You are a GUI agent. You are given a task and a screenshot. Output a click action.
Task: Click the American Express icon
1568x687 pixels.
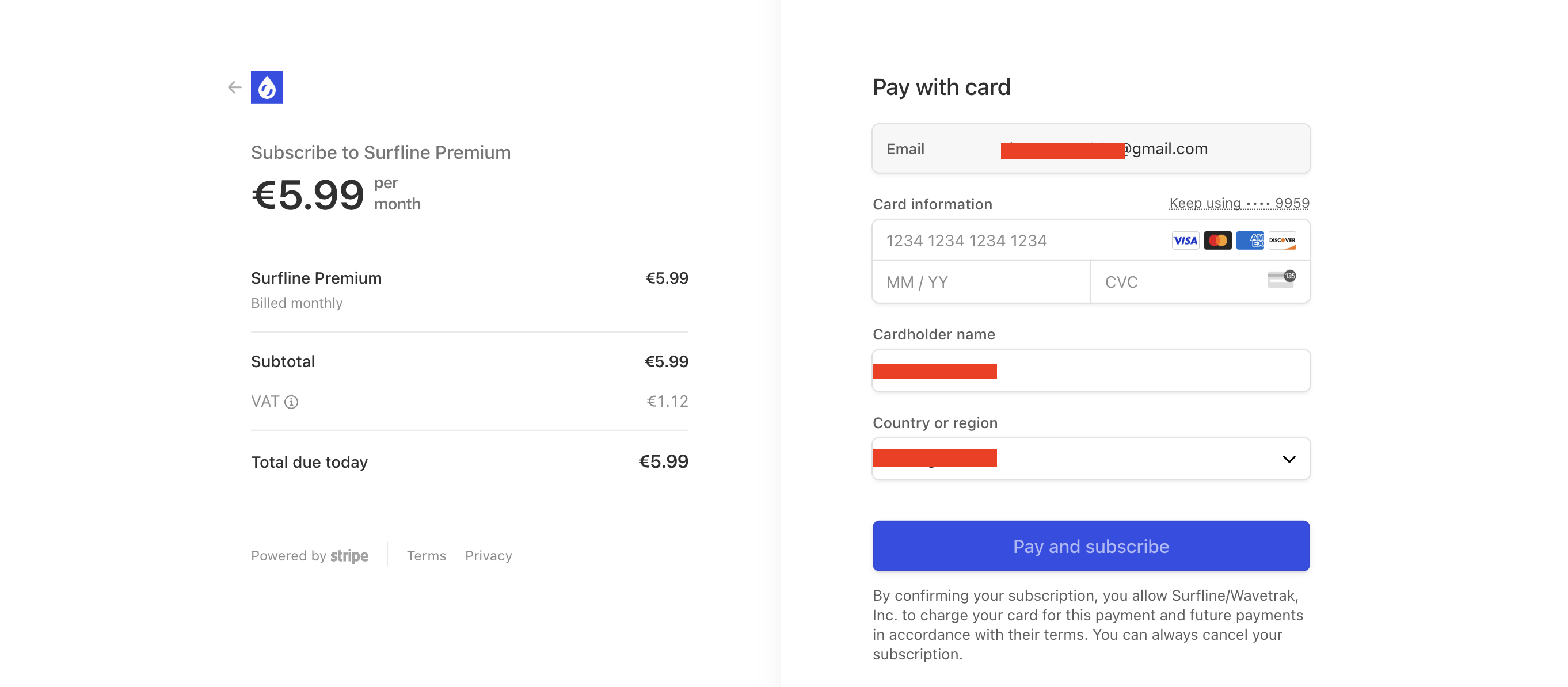point(1250,241)
